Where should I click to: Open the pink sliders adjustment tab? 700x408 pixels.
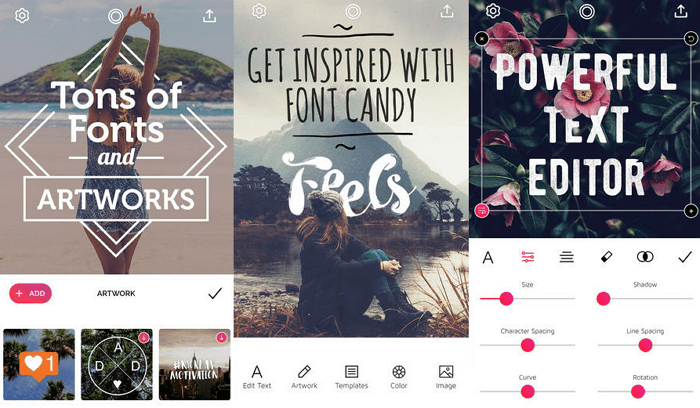pos(528,257)
